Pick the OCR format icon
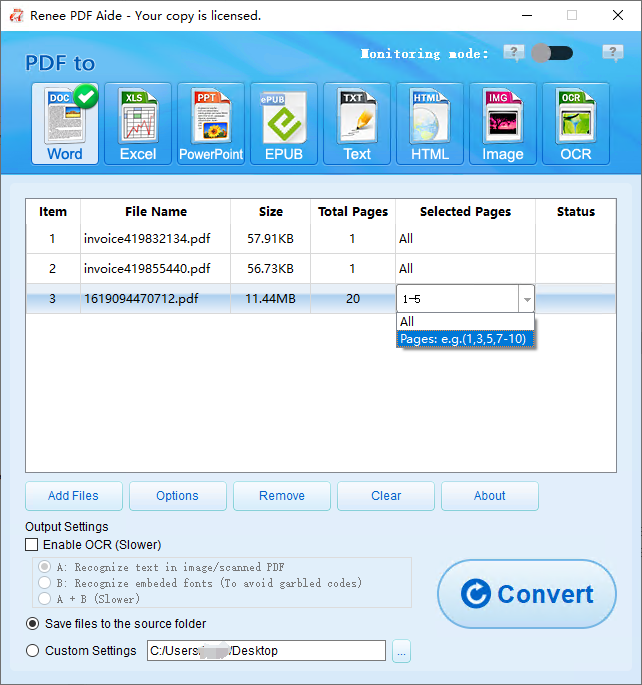Image resolution: width=642 pixels, height=685 pixels. (576, 123)
